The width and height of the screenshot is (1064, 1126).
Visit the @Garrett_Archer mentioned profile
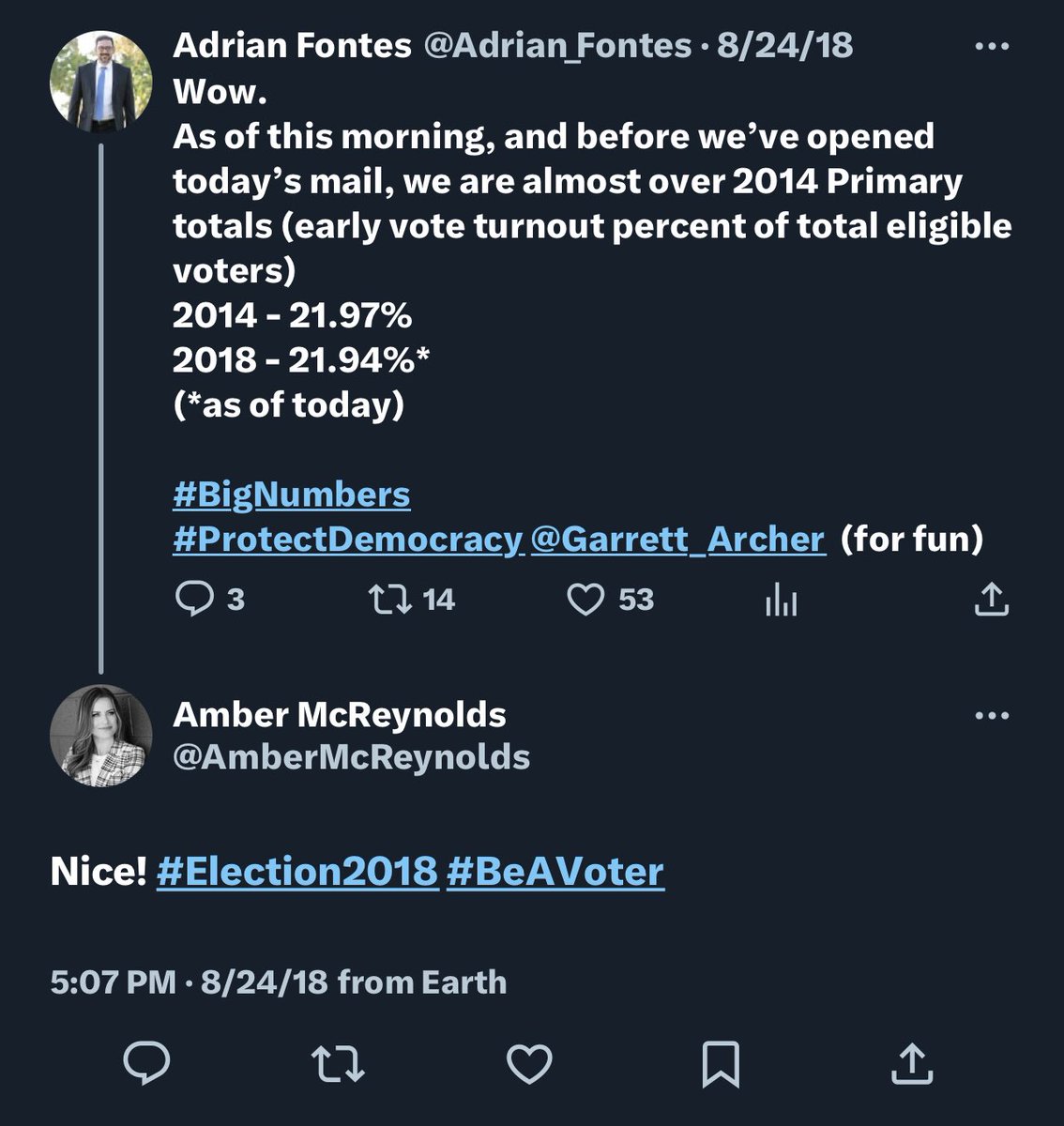tap(677, 540)
